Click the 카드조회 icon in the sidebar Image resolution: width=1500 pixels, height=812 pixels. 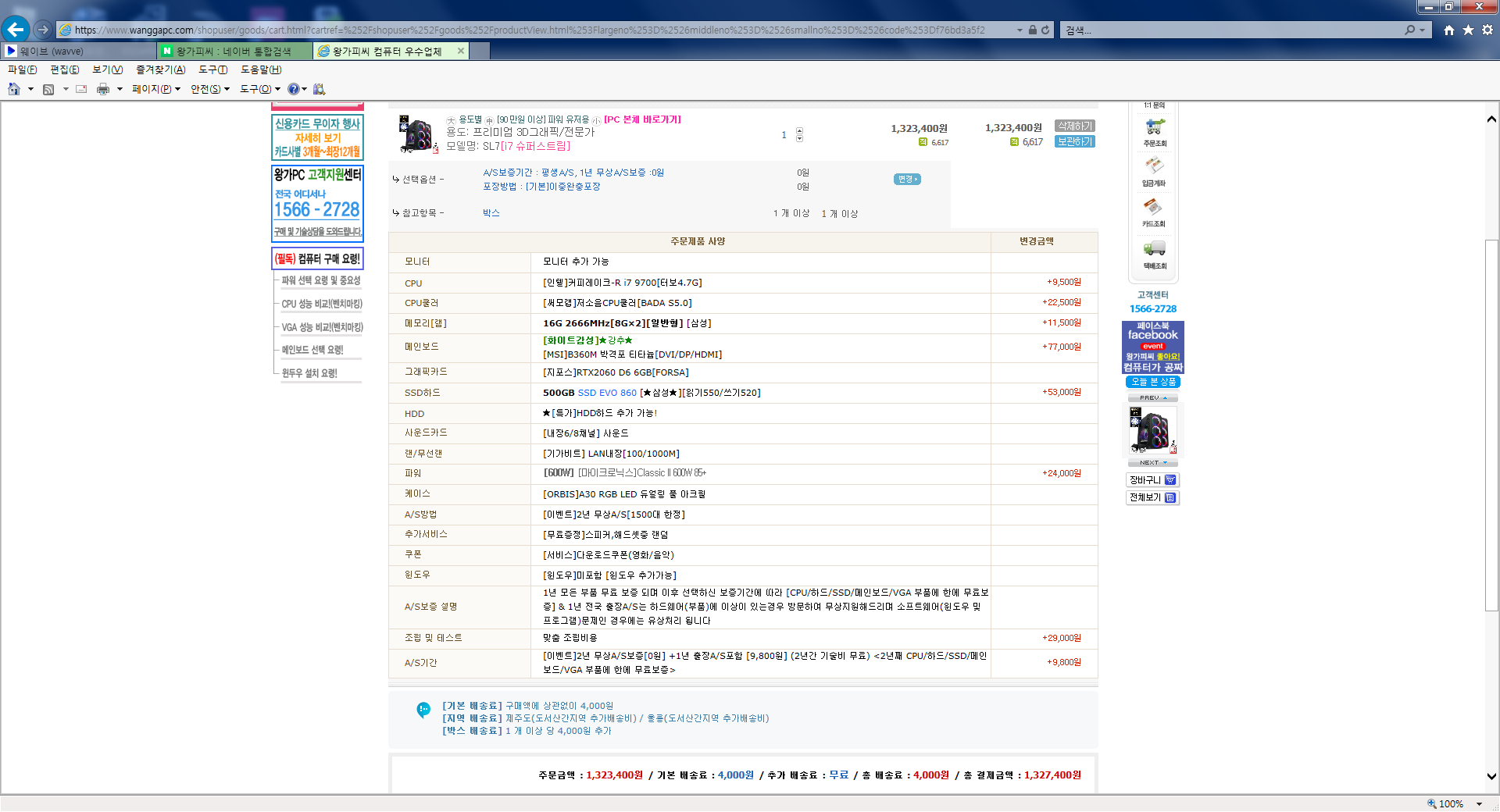(1154, 208)
